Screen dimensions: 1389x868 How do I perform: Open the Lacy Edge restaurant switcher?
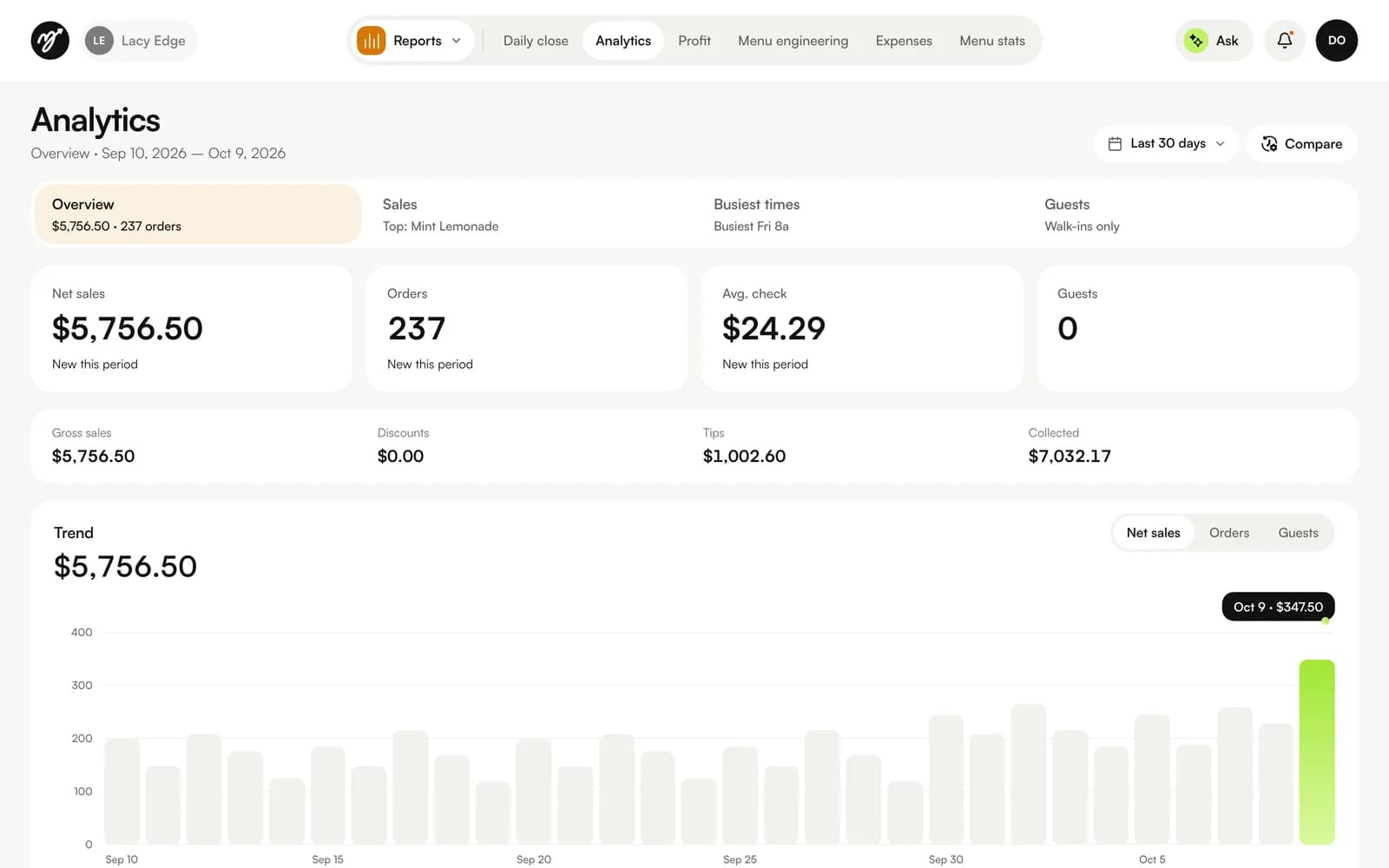(139, 41)
